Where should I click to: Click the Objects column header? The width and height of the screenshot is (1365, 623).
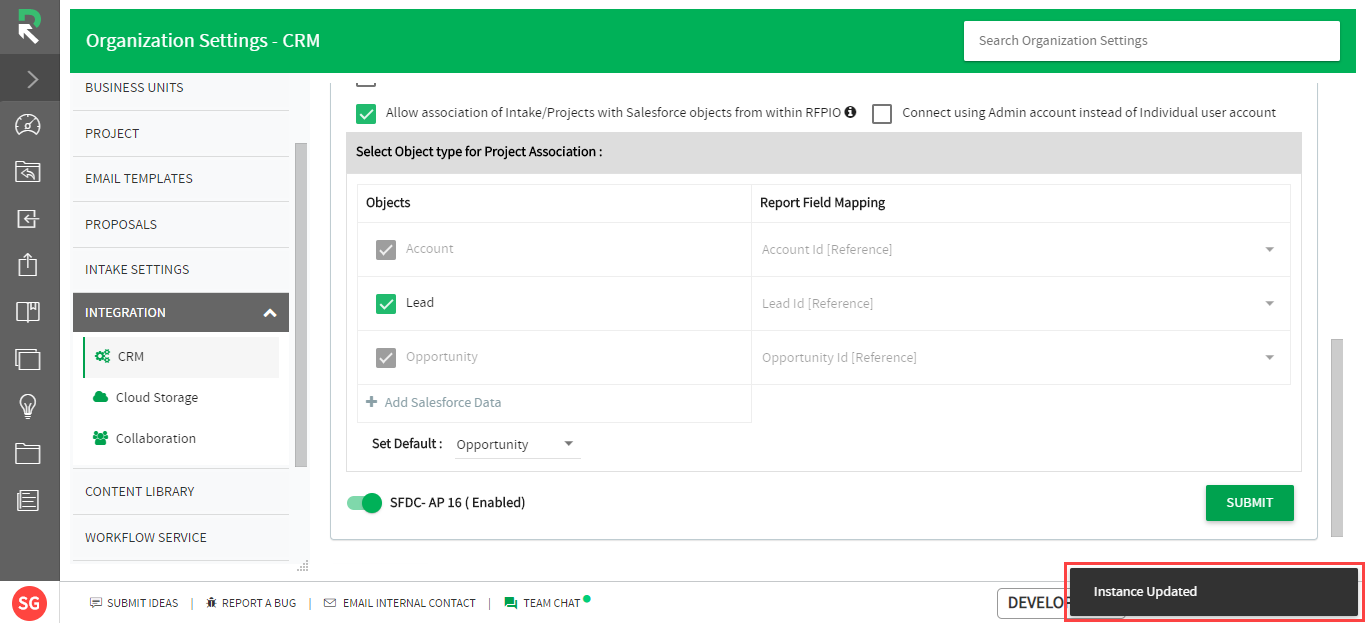pyautogui.click(x=388, y=203)
